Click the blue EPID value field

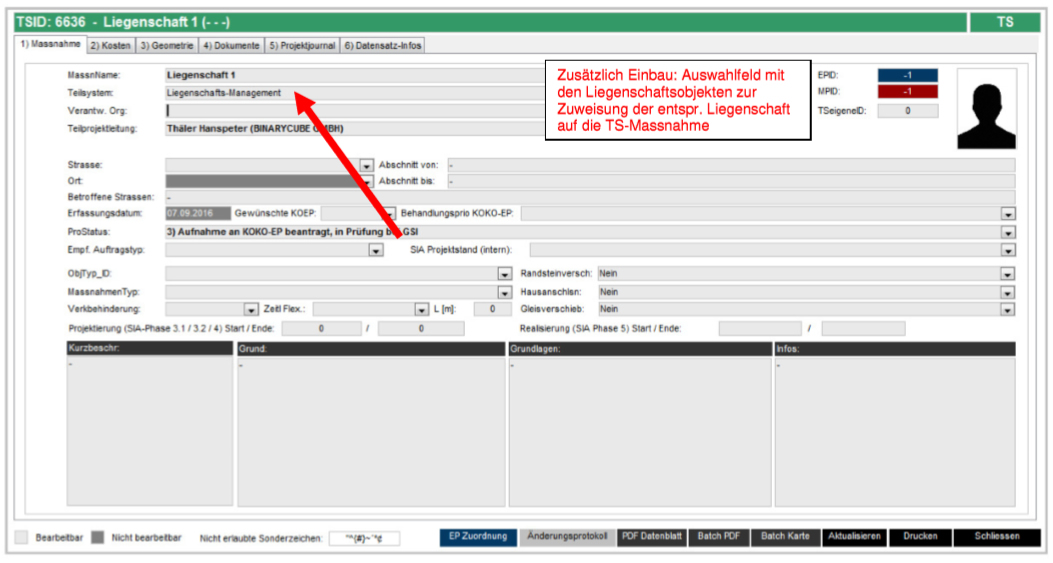[907, 75]
